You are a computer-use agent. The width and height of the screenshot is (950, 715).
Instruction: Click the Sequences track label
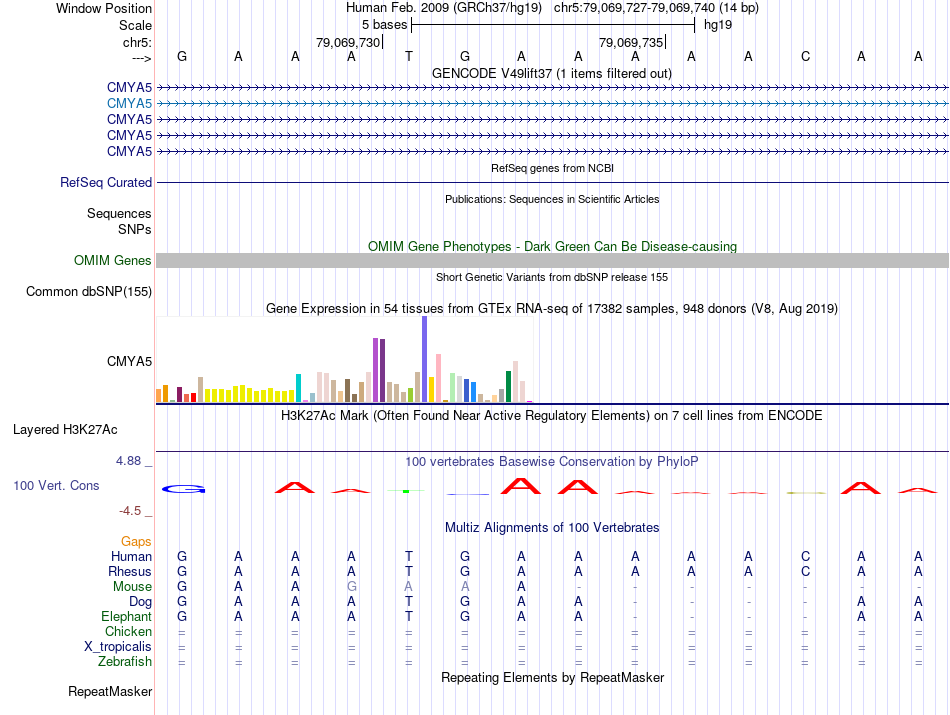point(119,213)
